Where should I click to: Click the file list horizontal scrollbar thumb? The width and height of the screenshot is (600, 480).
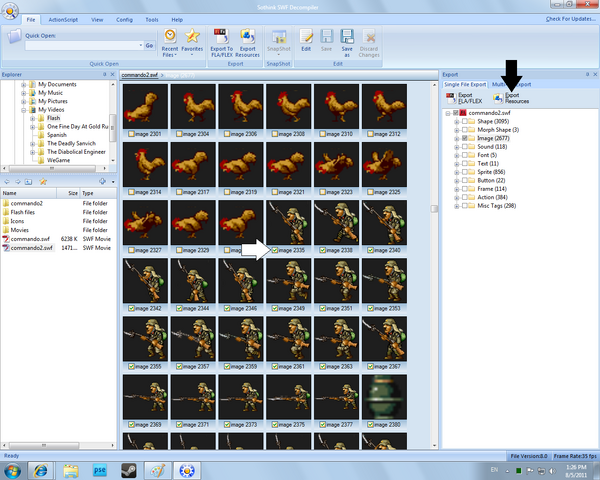tap(44, 446)
